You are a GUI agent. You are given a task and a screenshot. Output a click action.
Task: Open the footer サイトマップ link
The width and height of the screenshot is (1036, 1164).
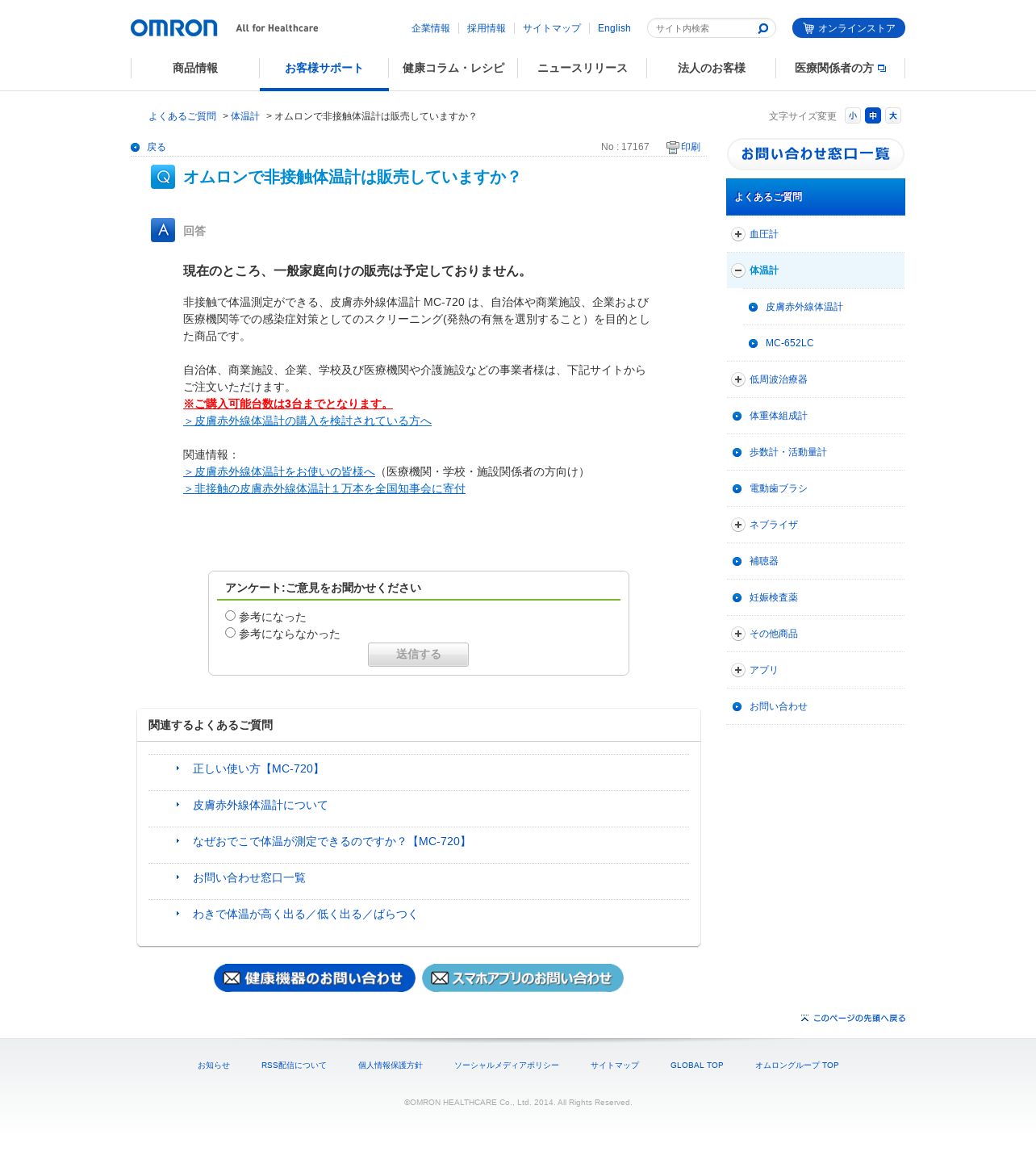[615, 1066]
